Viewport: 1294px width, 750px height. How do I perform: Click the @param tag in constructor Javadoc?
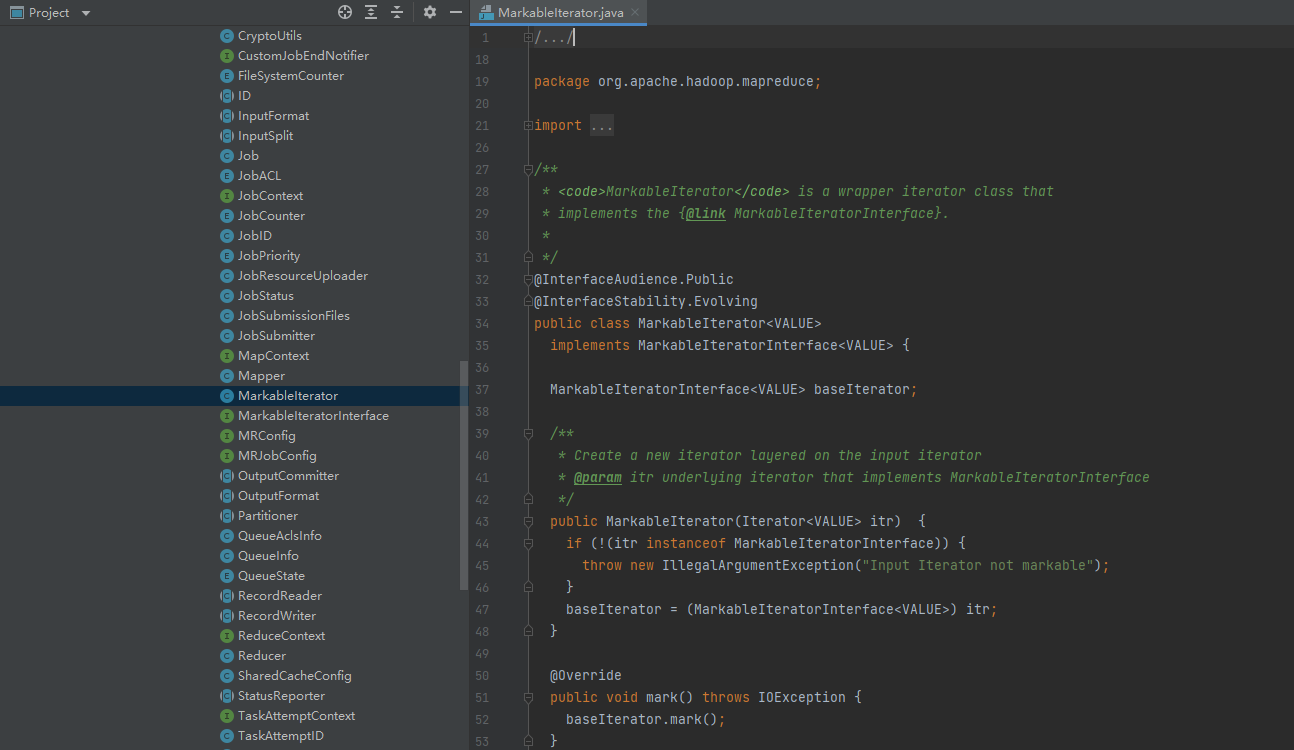598,477
